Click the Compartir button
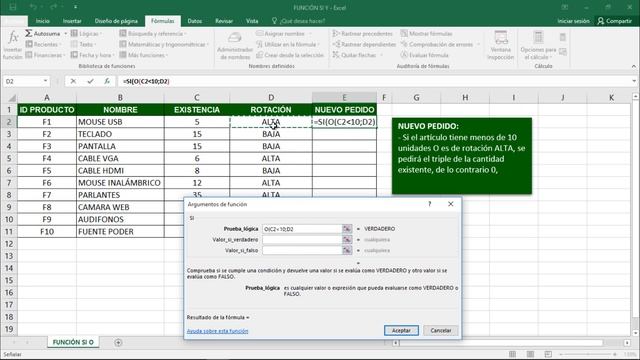 [x=614, y=21]
